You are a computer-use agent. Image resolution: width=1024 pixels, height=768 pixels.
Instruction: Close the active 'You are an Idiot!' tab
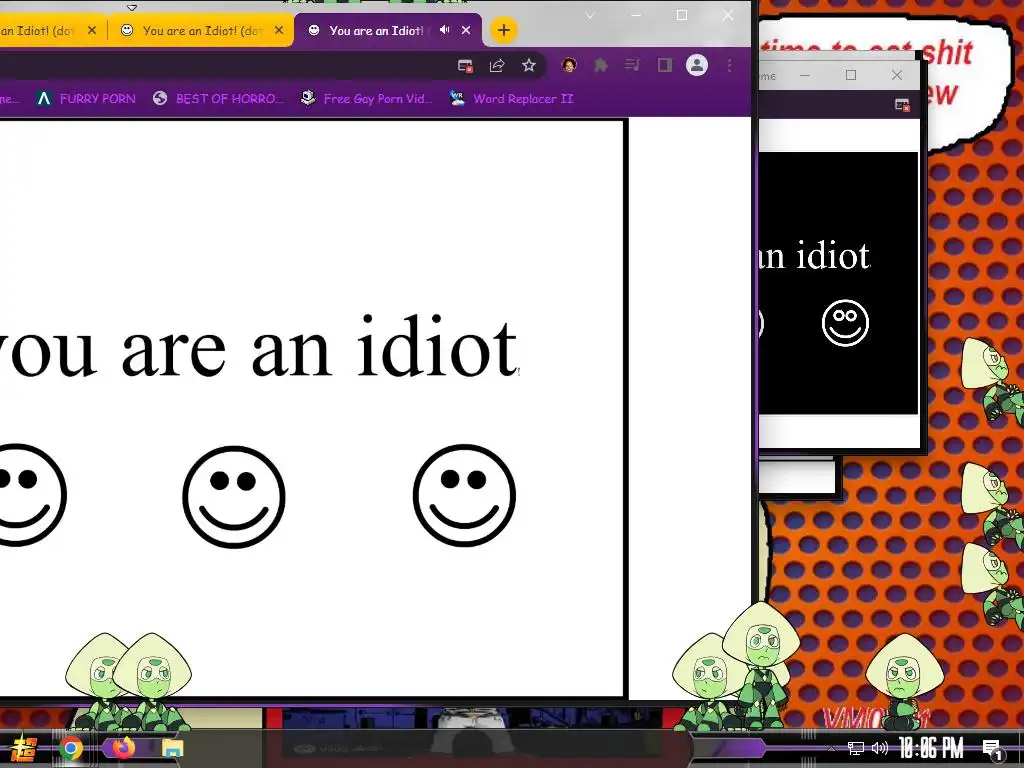point(466,30)
